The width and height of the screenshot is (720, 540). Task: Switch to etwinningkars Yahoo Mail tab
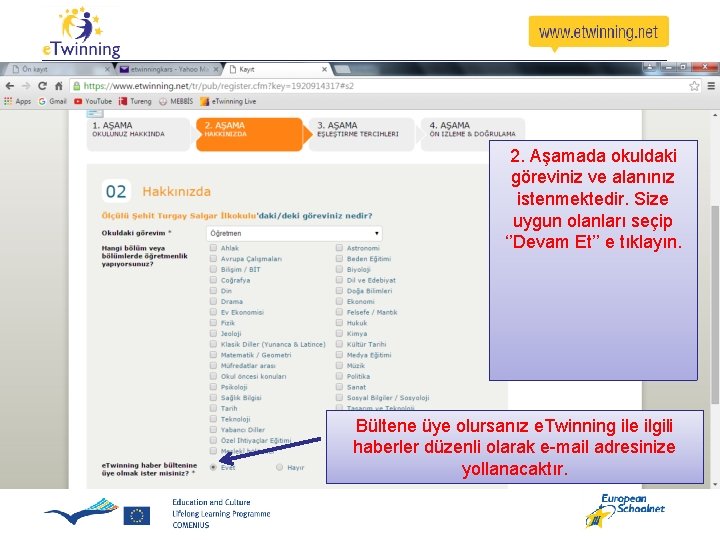[x=168, y=69]
